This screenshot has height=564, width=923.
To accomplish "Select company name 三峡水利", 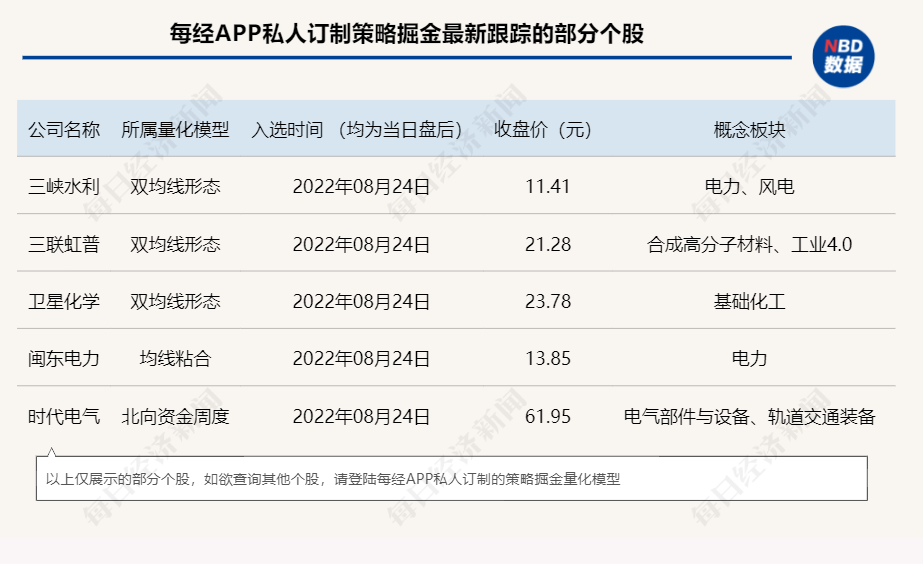I will 64,187.
